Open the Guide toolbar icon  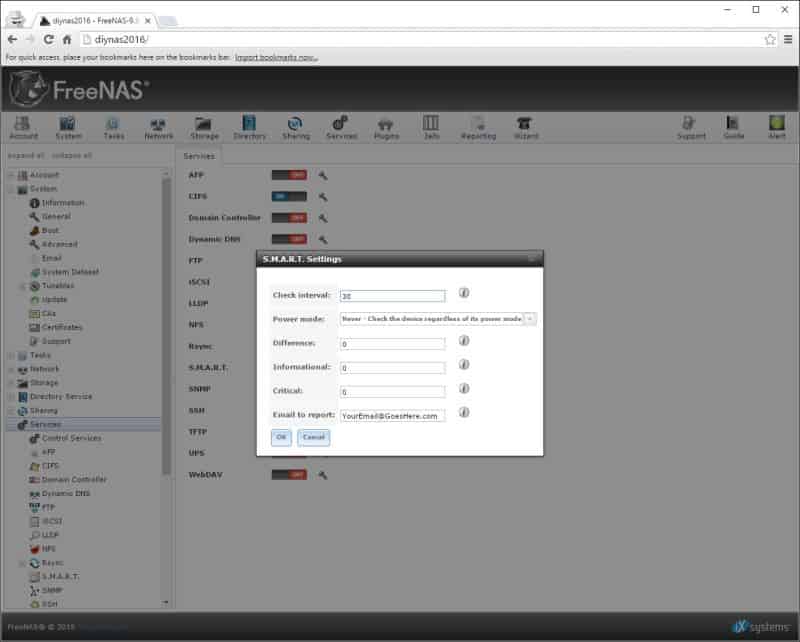tap(733, 127)
